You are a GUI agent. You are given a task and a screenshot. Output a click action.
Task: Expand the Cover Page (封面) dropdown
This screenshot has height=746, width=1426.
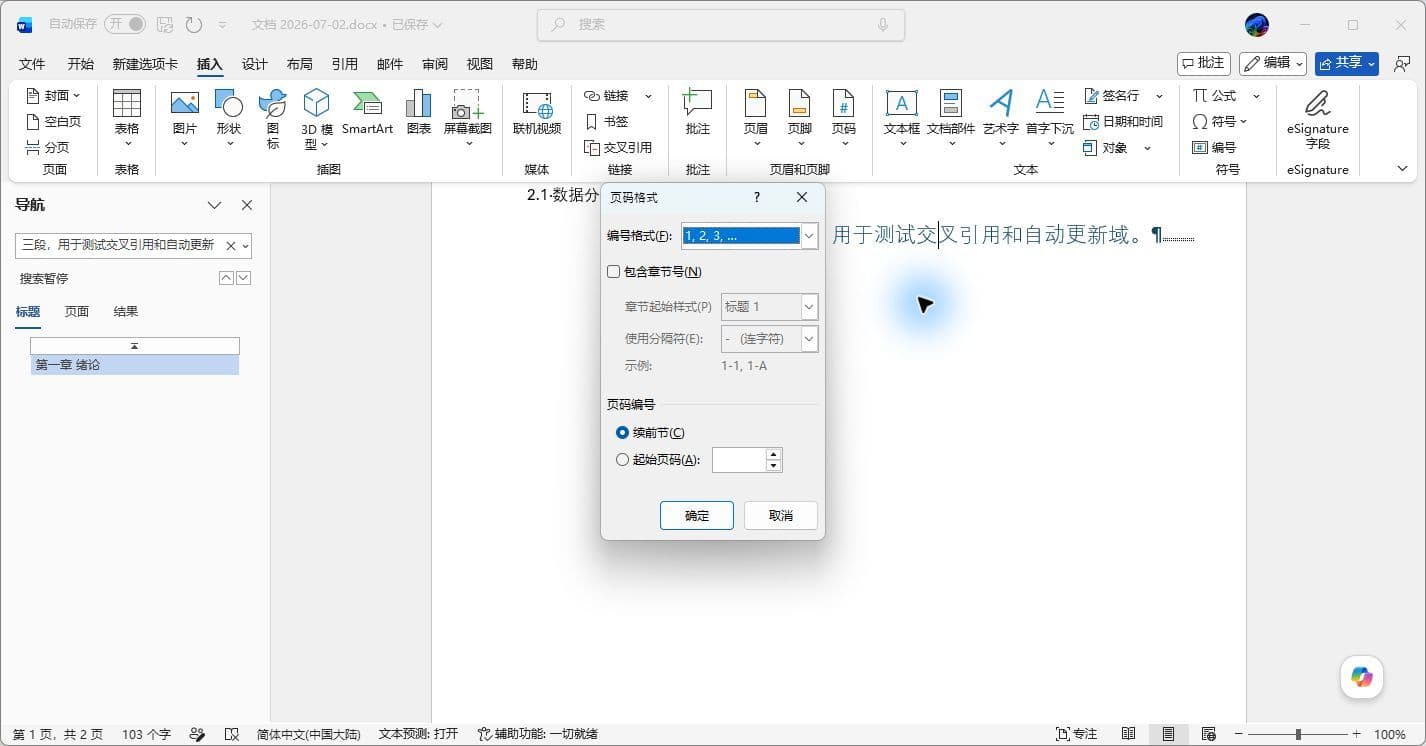77,95
